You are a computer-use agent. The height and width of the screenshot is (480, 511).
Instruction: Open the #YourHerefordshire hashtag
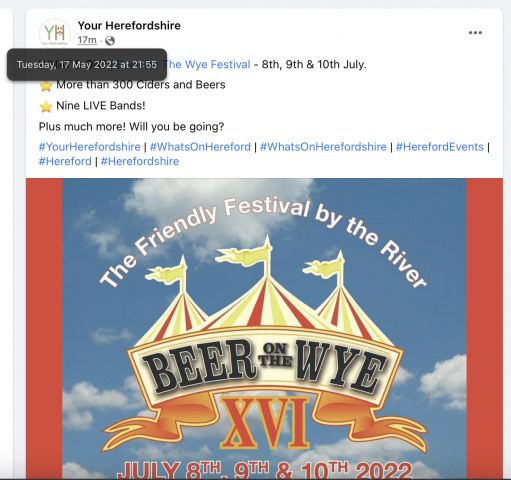point(90,147)
